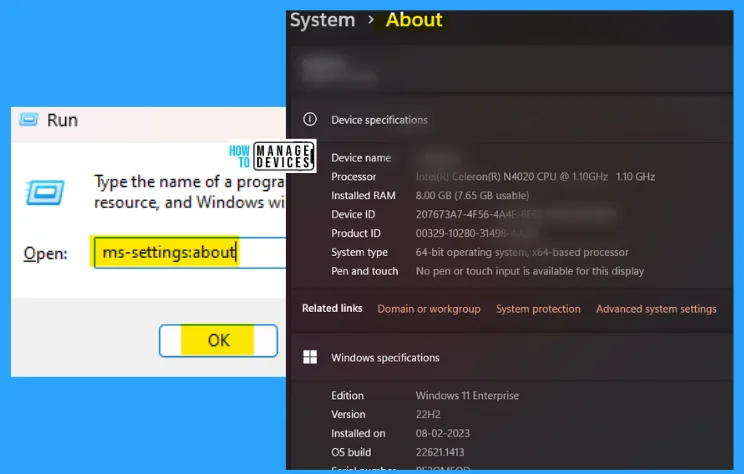Click the breadcrumb chevron between System and About
The height and width of the screenshot is (474, 744).
pyautogui.click(x=371, y=20)
